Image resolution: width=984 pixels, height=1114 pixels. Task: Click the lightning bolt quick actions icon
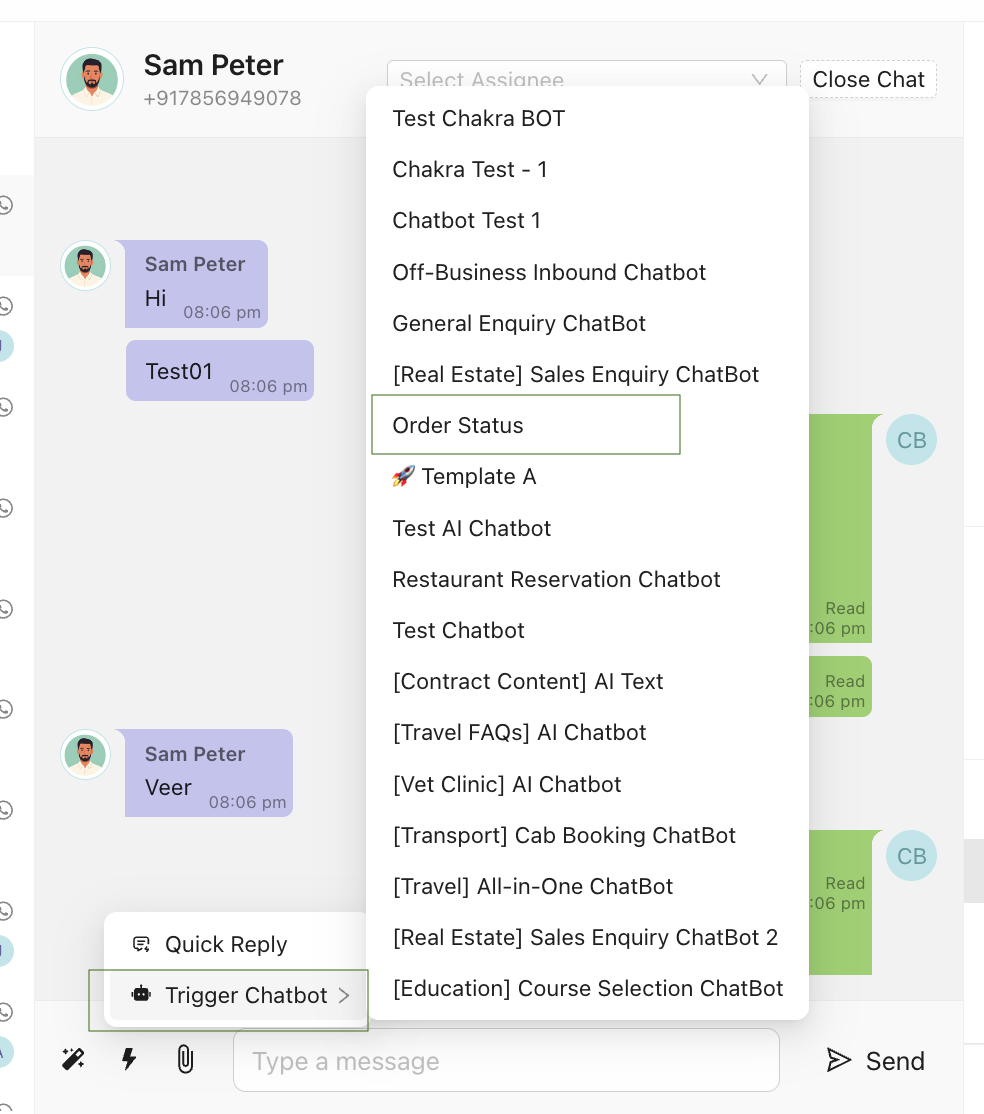coord(129,1060)
